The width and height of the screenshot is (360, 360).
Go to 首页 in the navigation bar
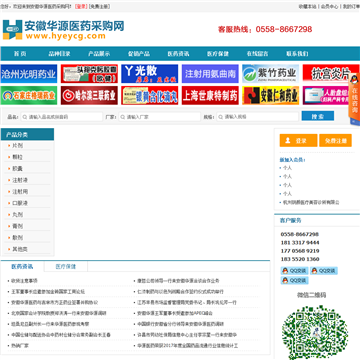[20, 54]
